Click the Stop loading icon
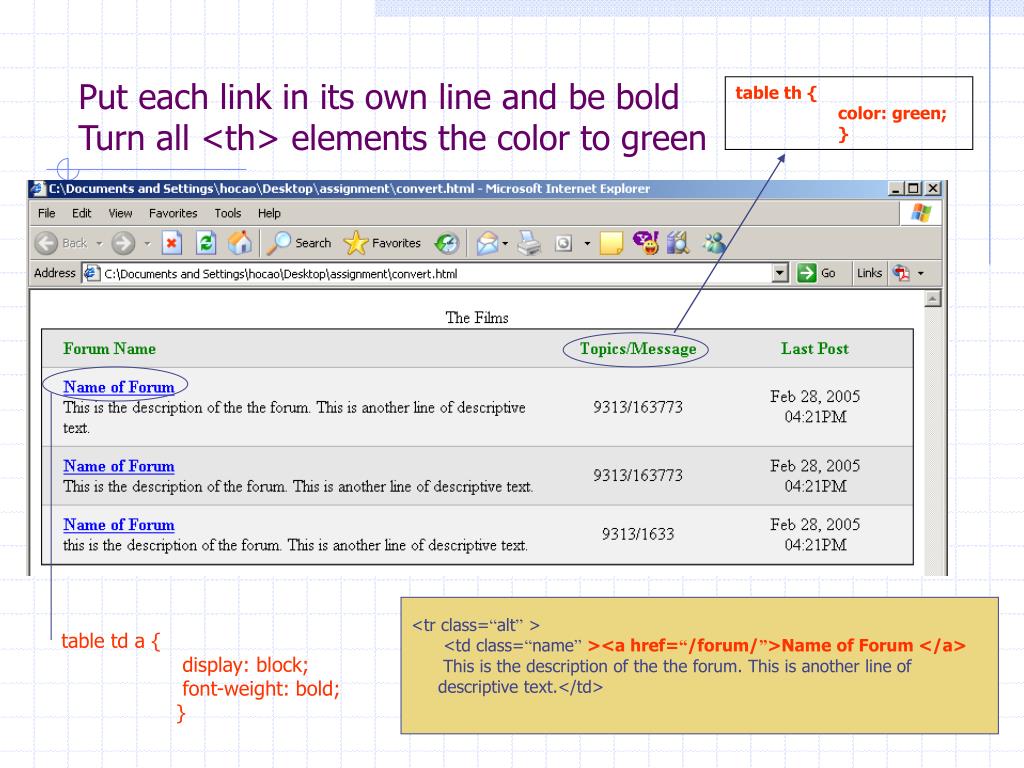Viewport: 1024px width, 768px height. pyautogui.click(x=171, y=243)
